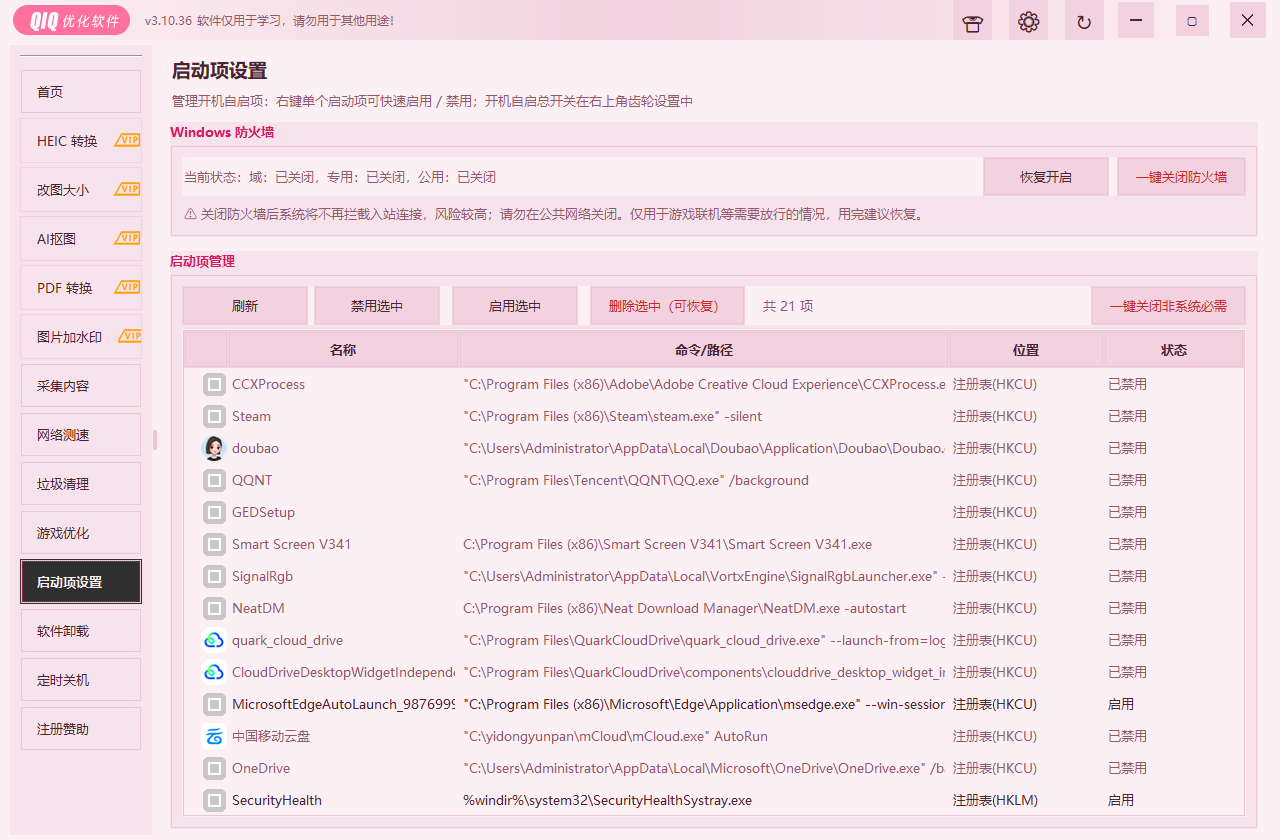The height and width of the screenshot is (840, 1280).
Task: Click the 共 21 项 count label
Action: pyautogui.click(x=788, y=306)
